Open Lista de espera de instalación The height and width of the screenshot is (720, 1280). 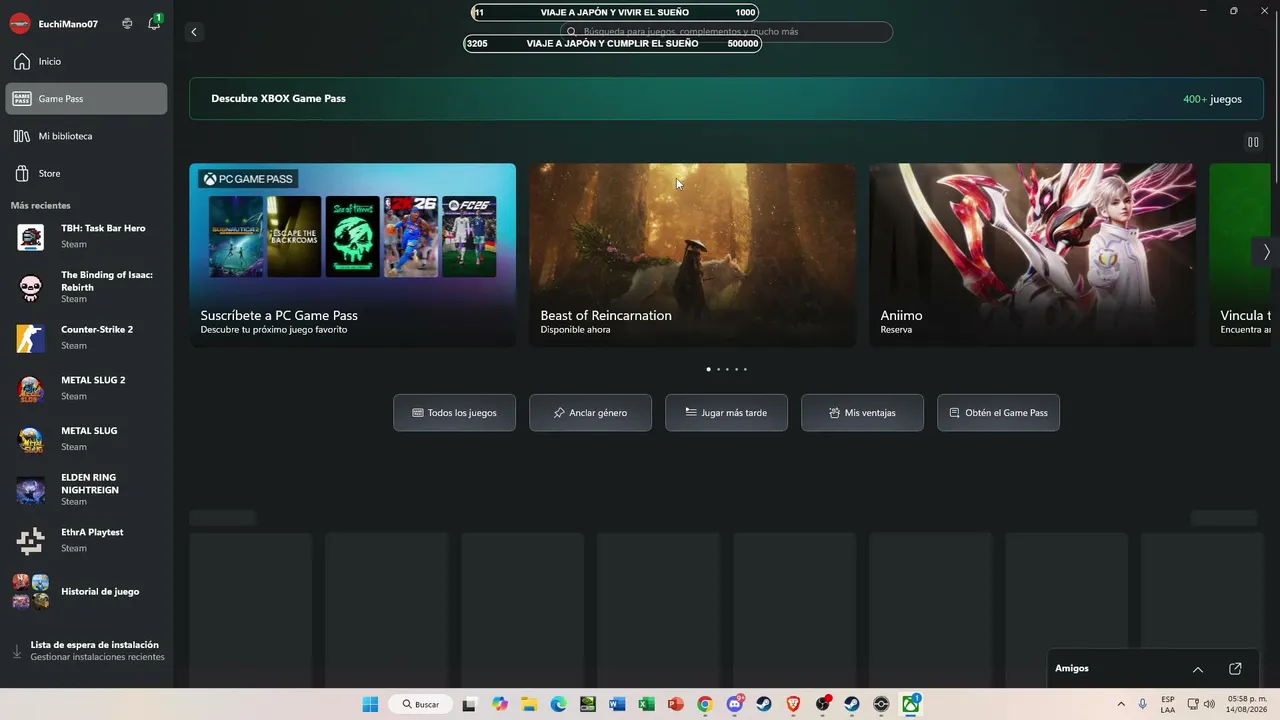(x=86, y=651)
